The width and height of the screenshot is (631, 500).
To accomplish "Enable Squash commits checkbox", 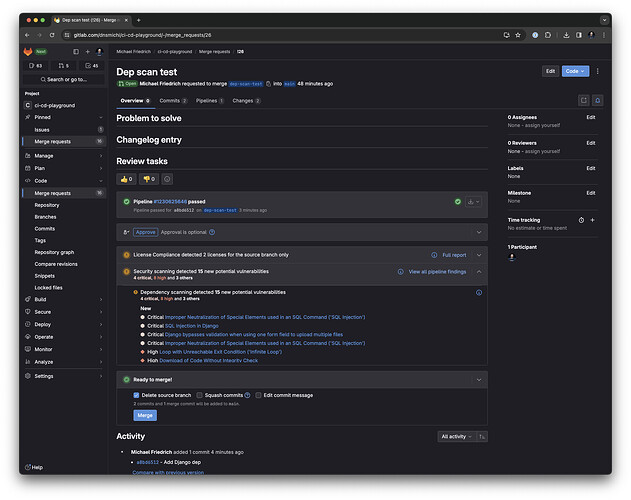I will click(x=199, y=395).
